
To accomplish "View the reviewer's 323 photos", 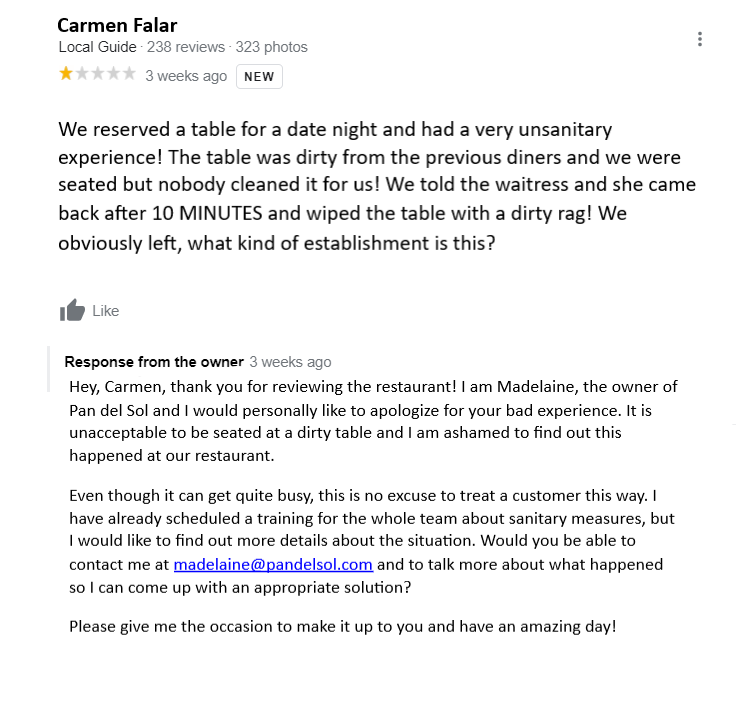I will coord(271,47).
